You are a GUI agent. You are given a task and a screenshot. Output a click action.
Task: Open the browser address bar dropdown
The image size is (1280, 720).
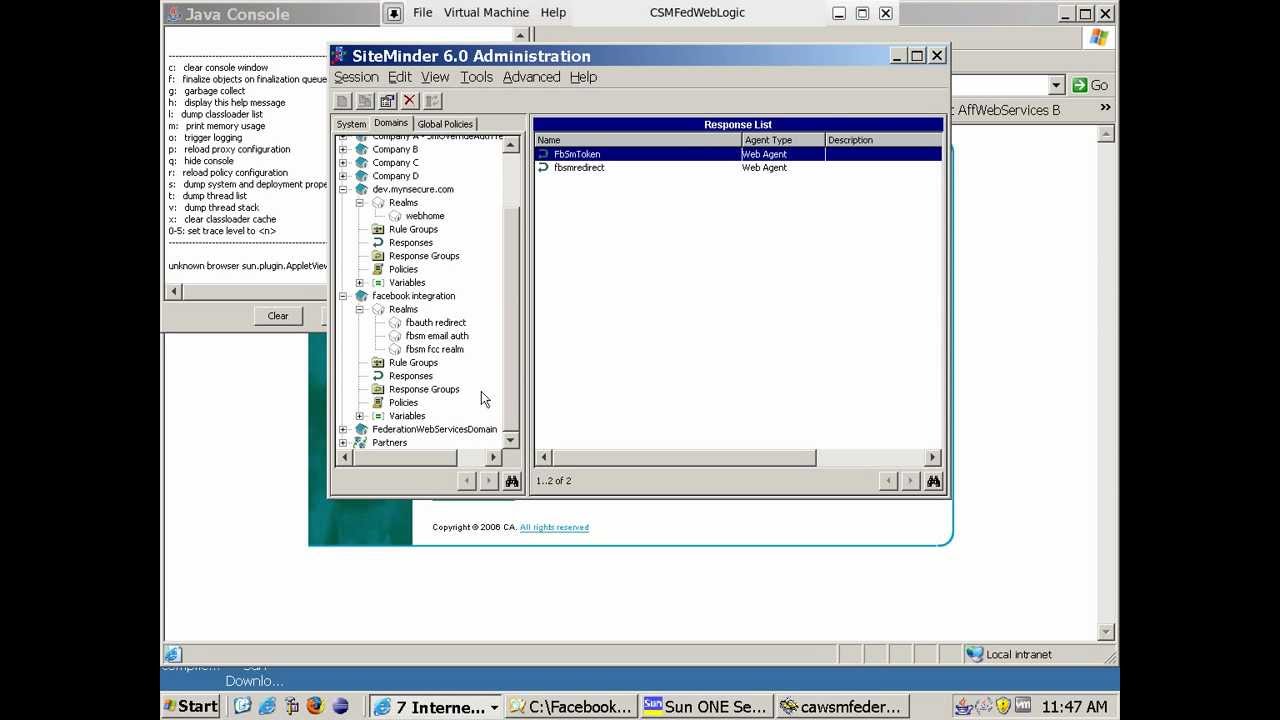point(1057,85)
